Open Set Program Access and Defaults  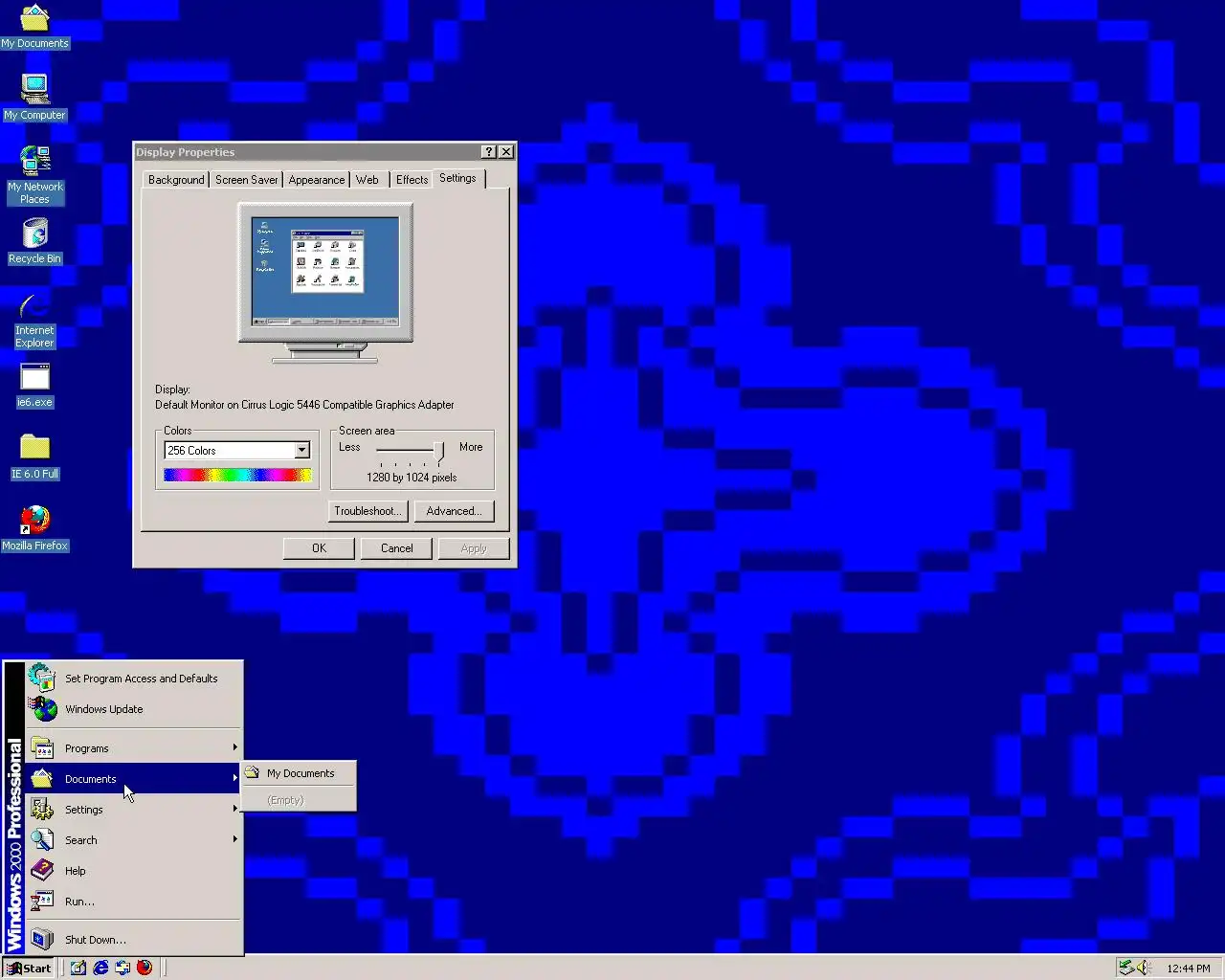pyautogui.click(x=134, y=679)
